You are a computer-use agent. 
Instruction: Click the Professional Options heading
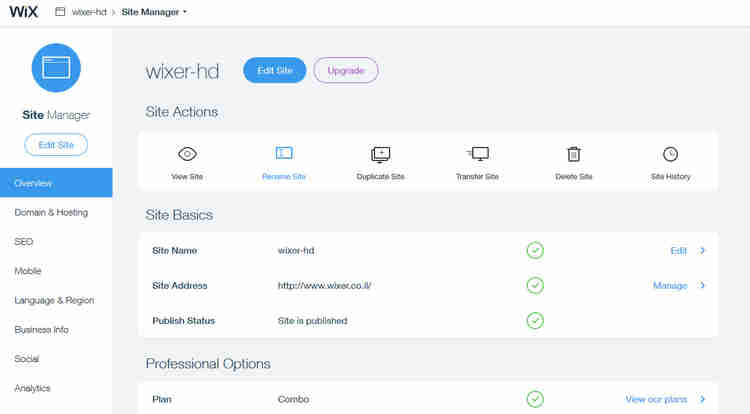[208, 364]
